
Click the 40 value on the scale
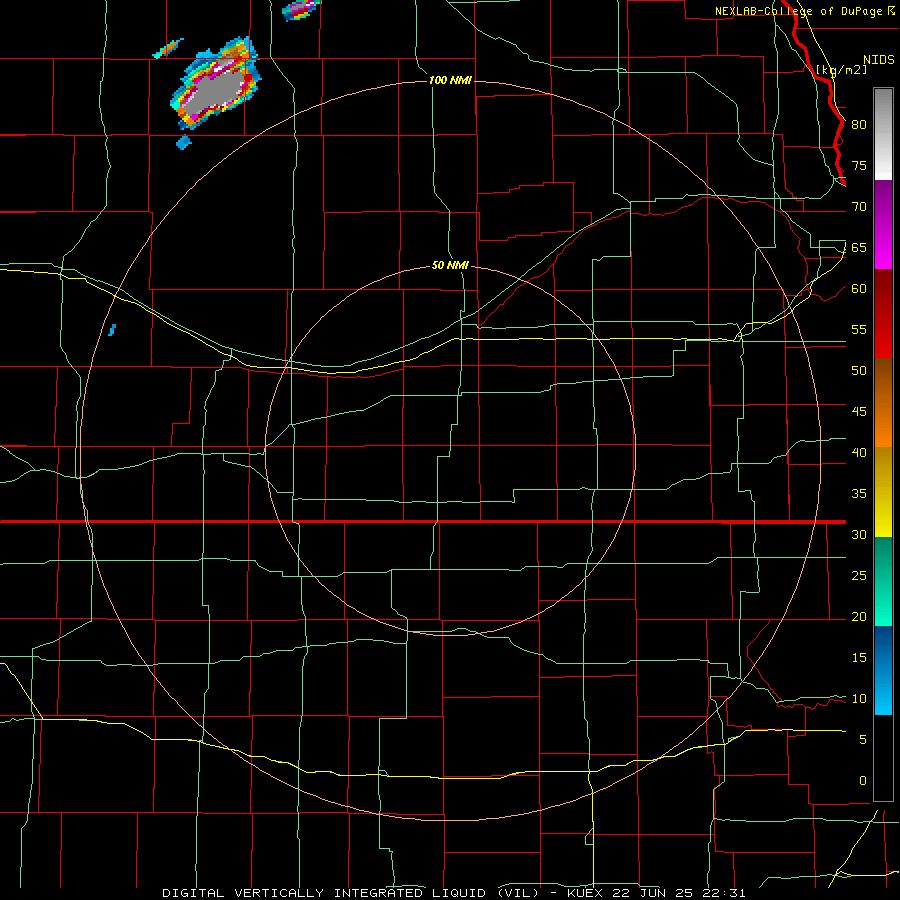coord(859,452)
